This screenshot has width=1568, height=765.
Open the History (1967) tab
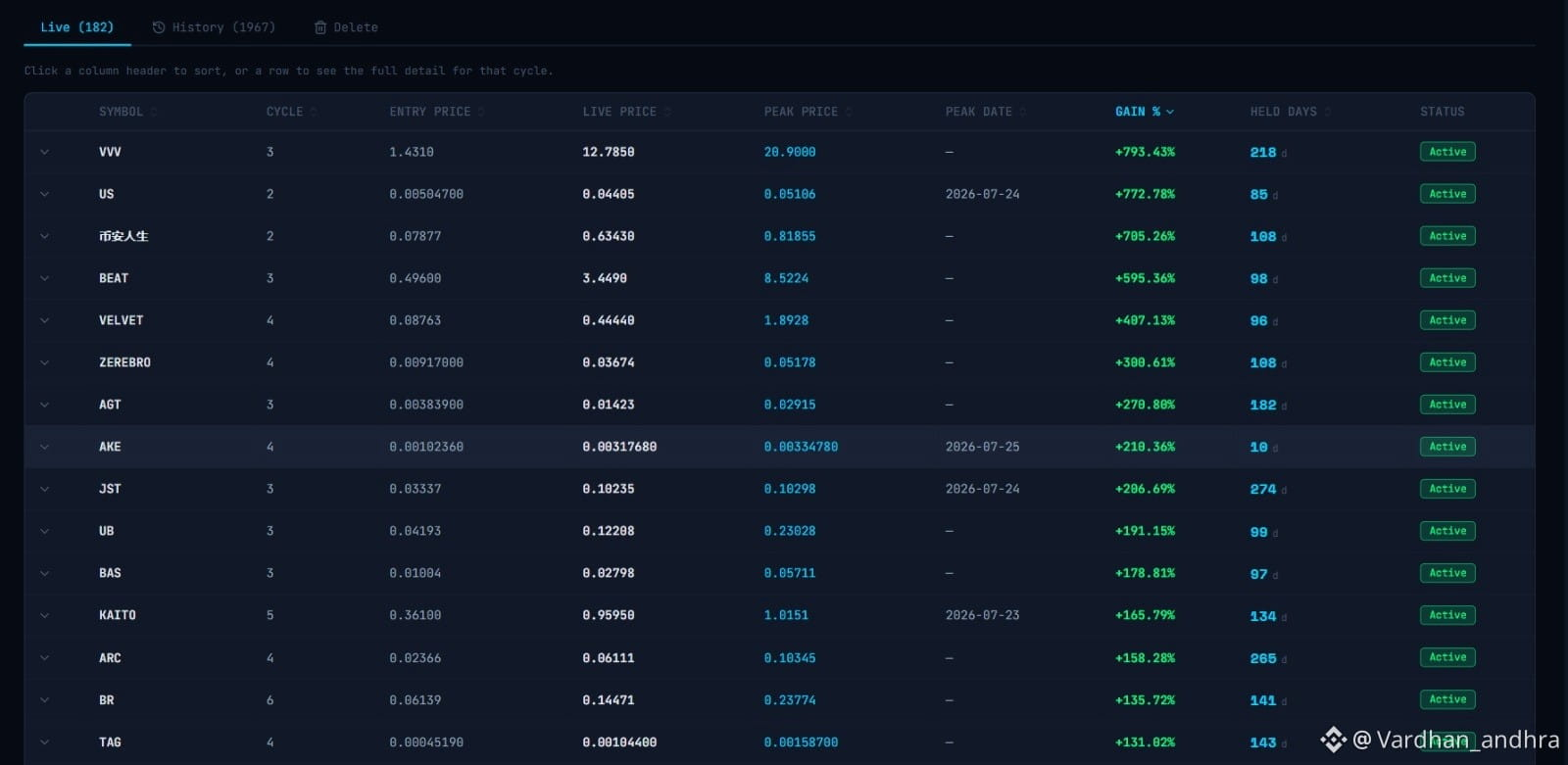(214, 27)
